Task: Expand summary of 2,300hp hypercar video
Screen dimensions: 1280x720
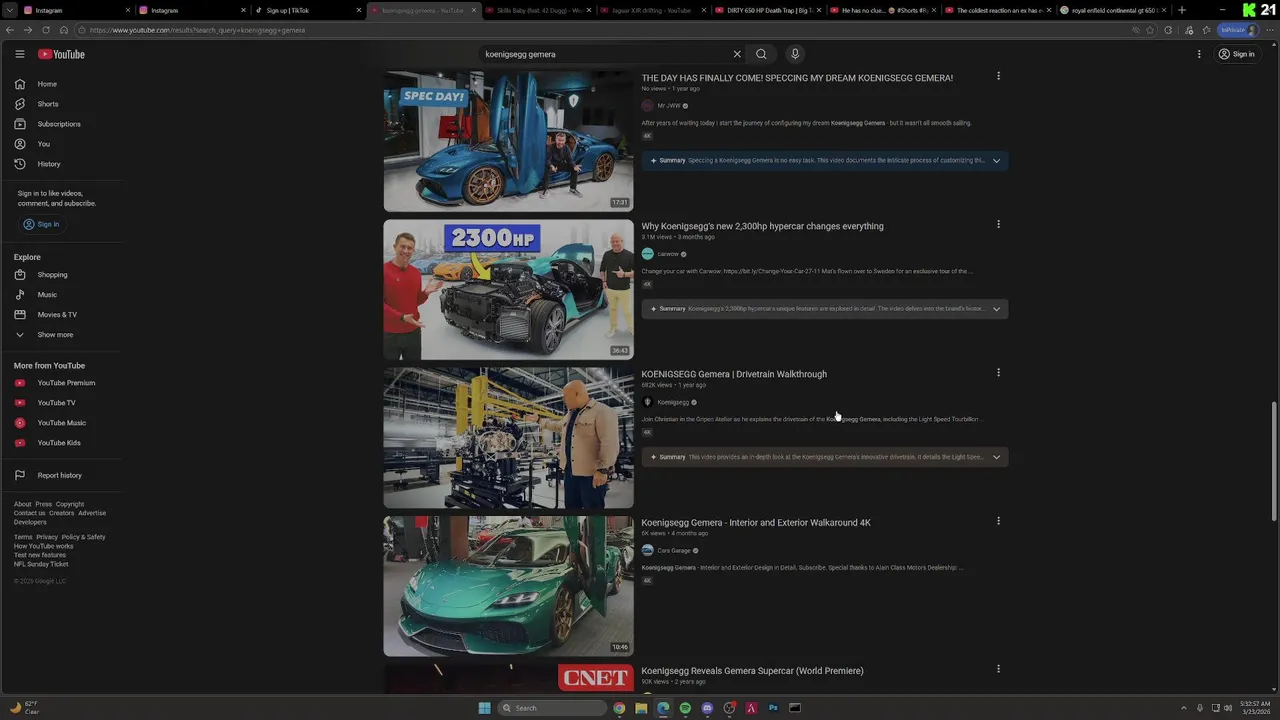Action: coord(996,309)
